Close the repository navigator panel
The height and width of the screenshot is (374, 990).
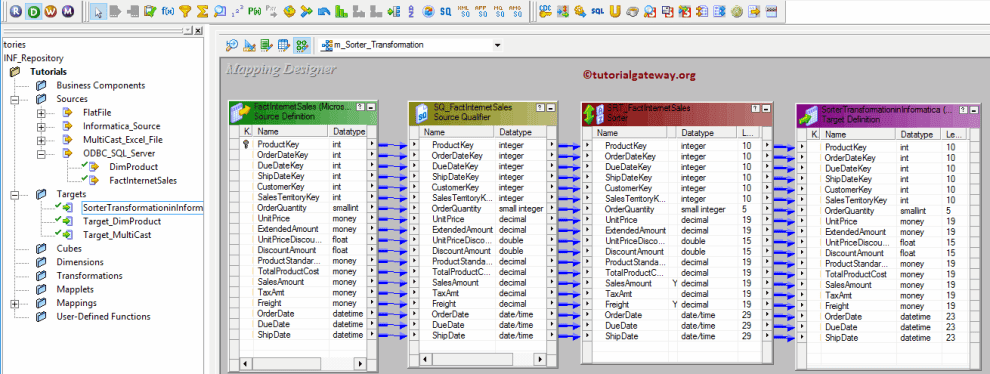(x=198, y=30)
